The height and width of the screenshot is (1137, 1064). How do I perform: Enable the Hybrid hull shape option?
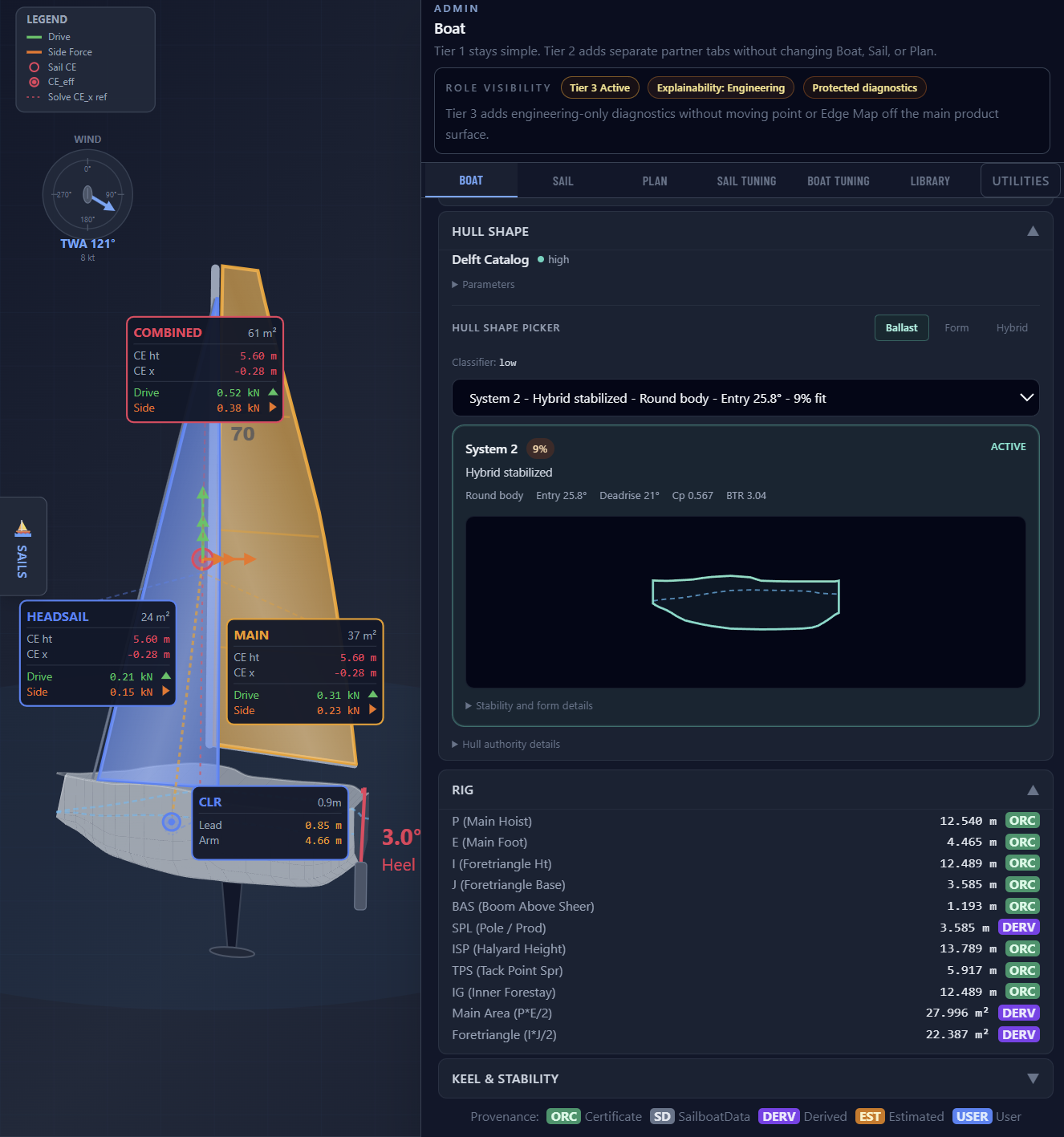pos(1011,327)
